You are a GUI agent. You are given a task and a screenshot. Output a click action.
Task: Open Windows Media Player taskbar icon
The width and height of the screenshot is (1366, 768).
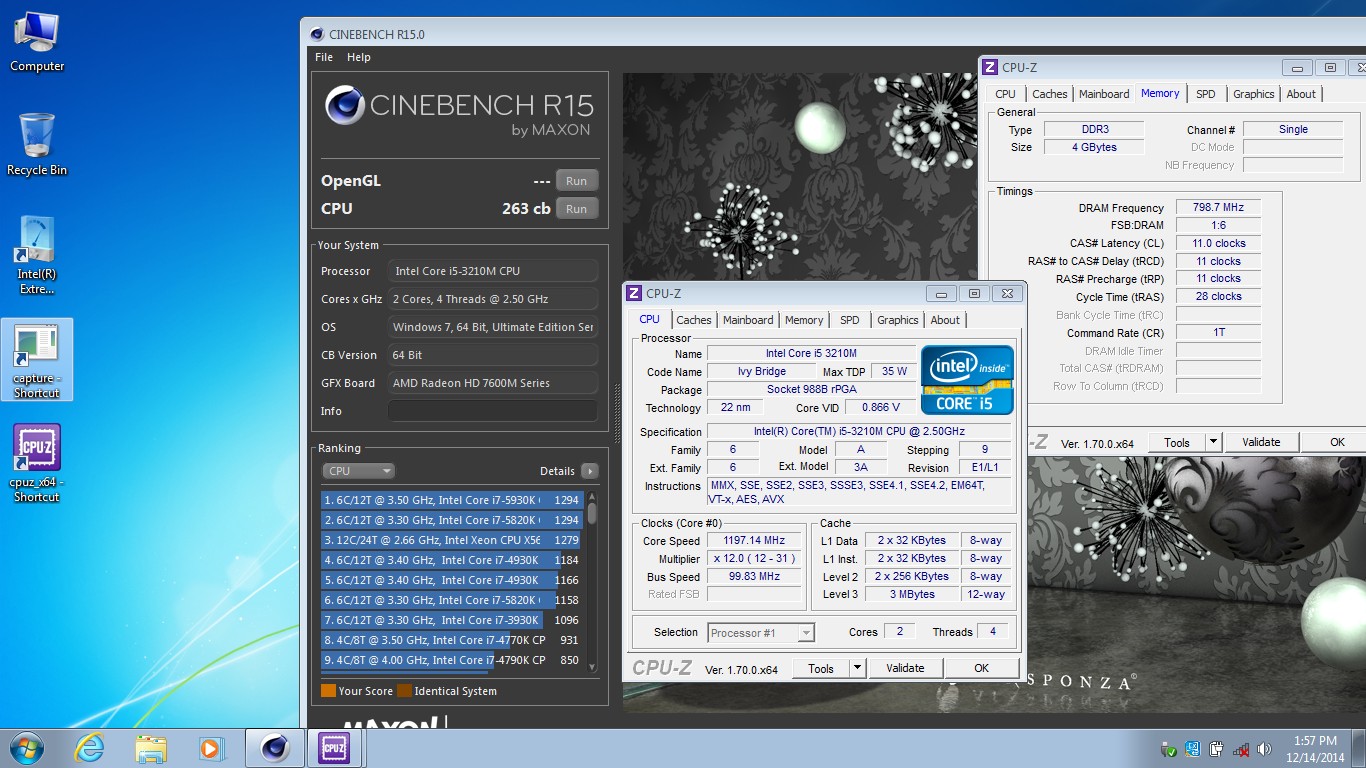pos(210,748)
